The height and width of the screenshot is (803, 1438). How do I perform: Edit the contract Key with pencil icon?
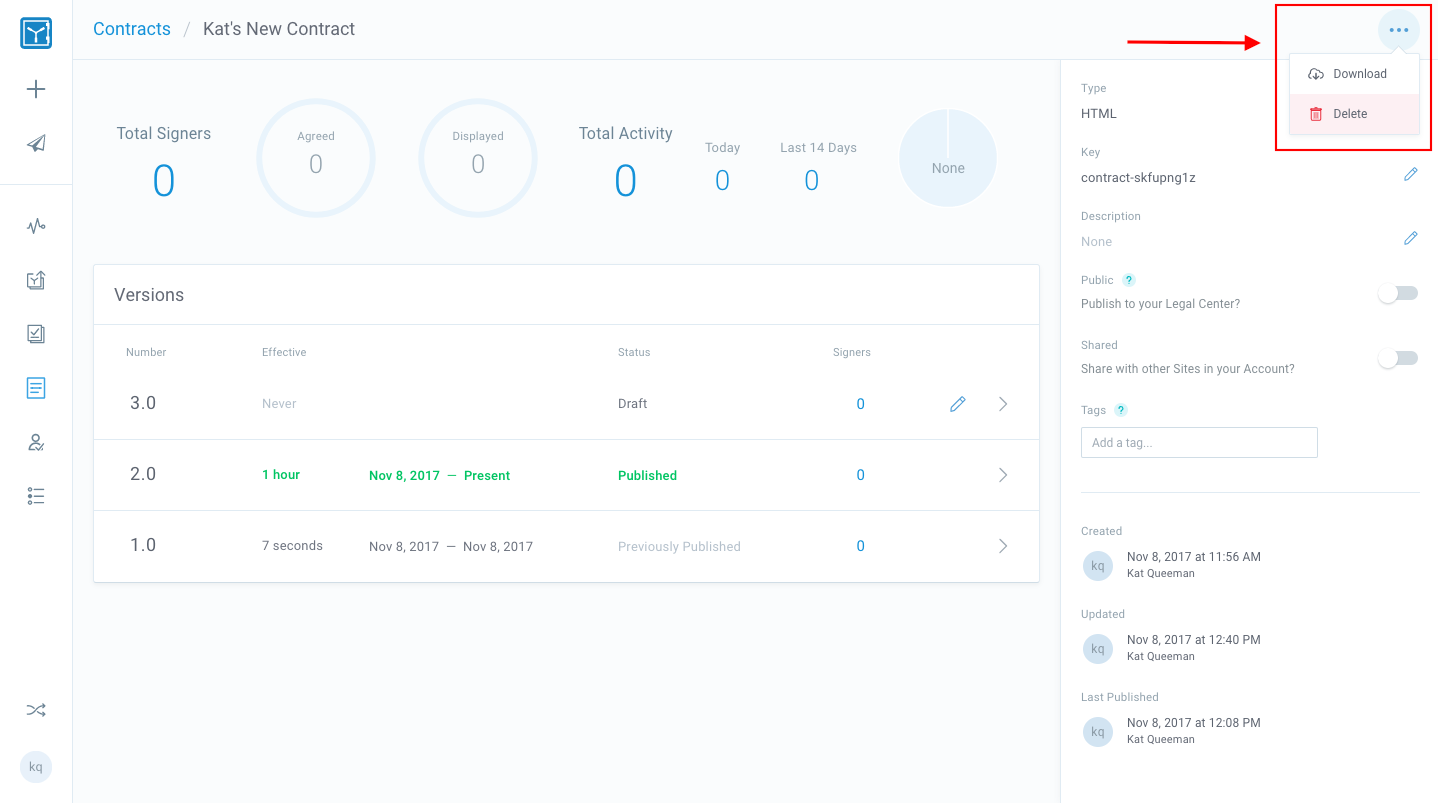click(x=1410, y=174)
